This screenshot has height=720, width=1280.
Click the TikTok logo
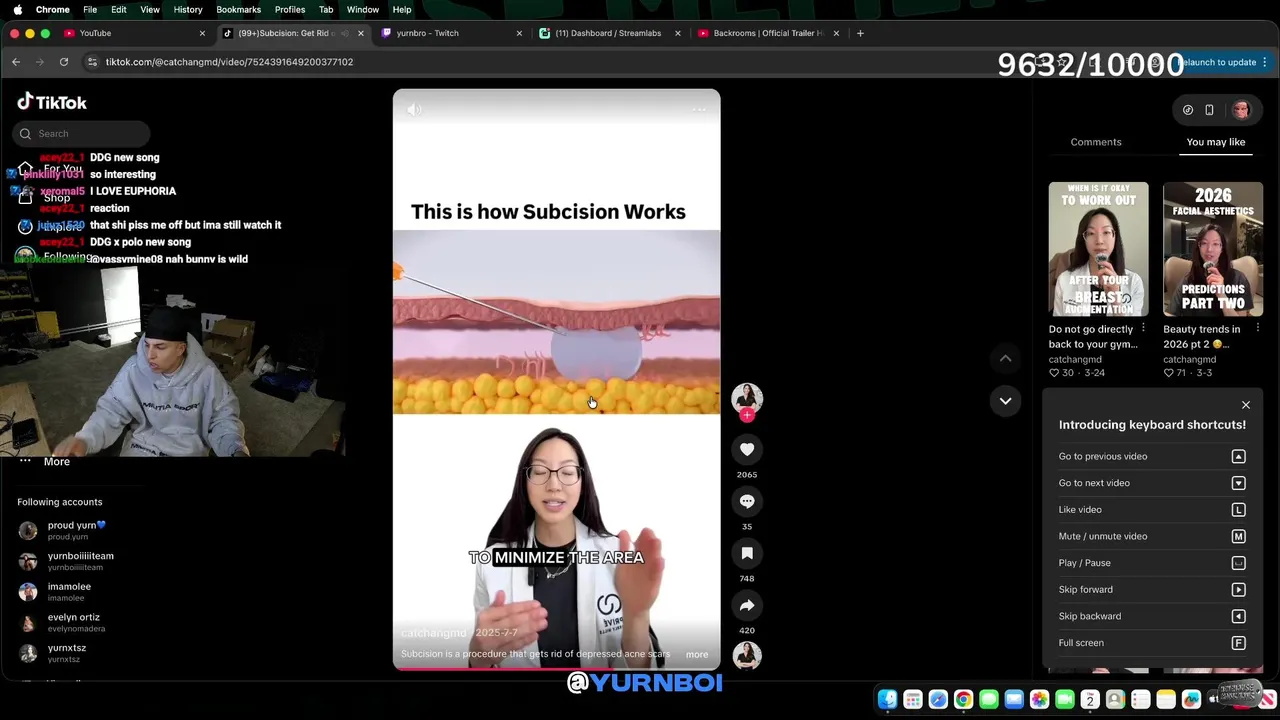click(52, 102)
